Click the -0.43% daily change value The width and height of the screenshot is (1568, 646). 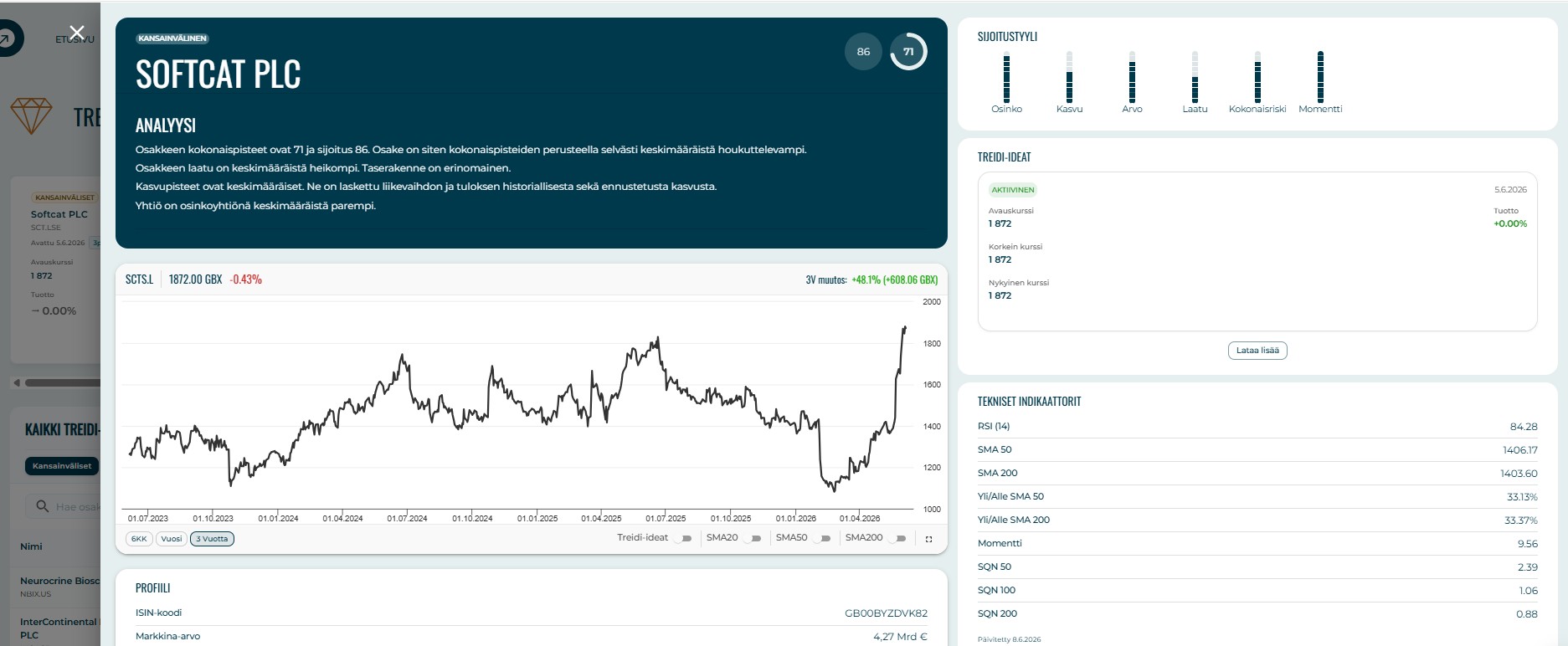click(246, 279)
